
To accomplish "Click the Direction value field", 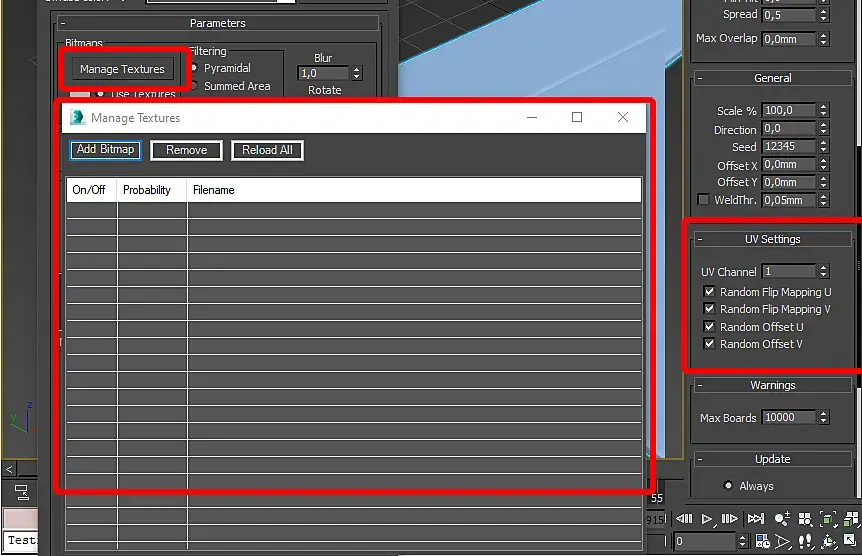I will coord(789,129).
